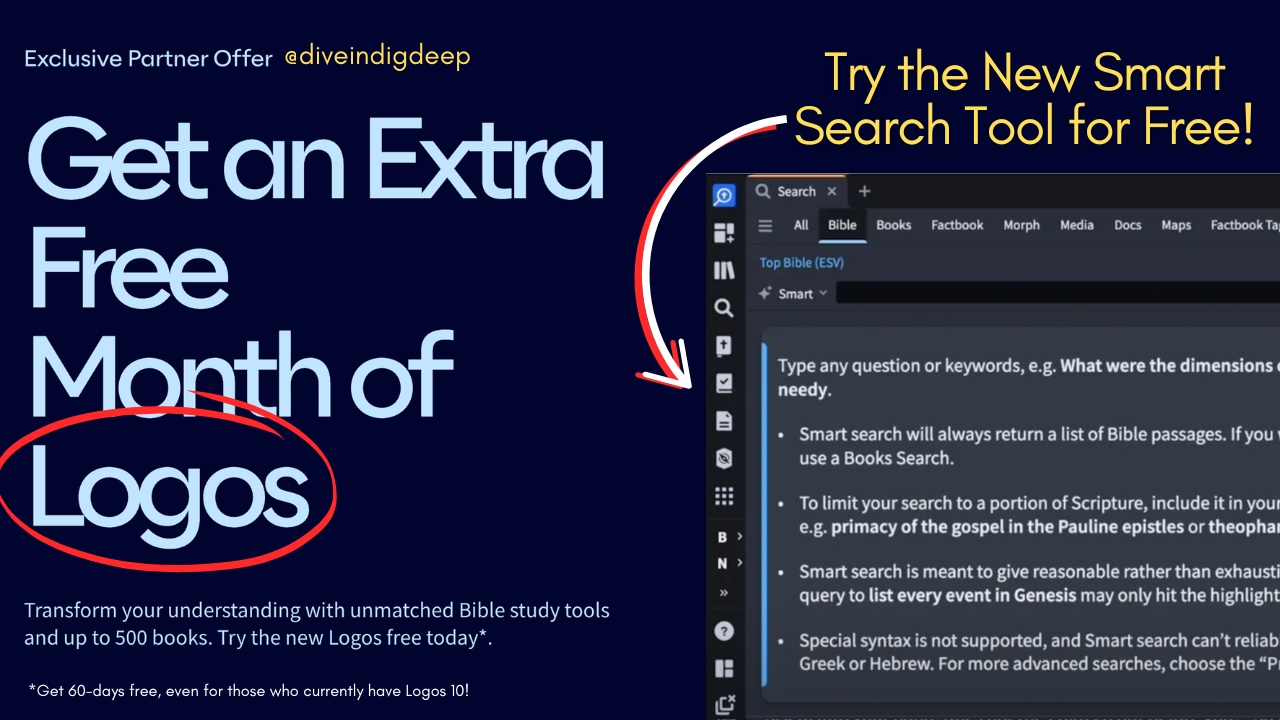The height and width of the screenshot is (720, 1280).
Task: Click 'Smart search will always return' bullet
Action: click(x=1039, y=446)
